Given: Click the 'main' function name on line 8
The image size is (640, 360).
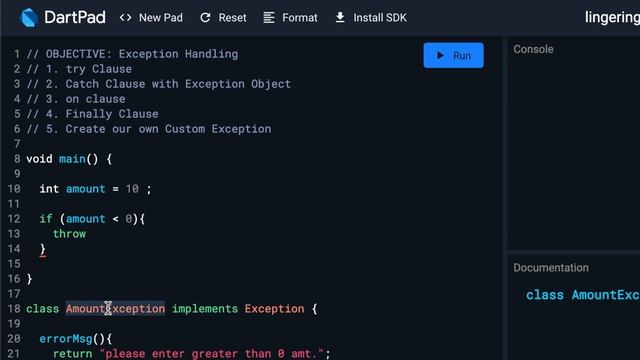Looking at the screenshot, I should [72, 159].
